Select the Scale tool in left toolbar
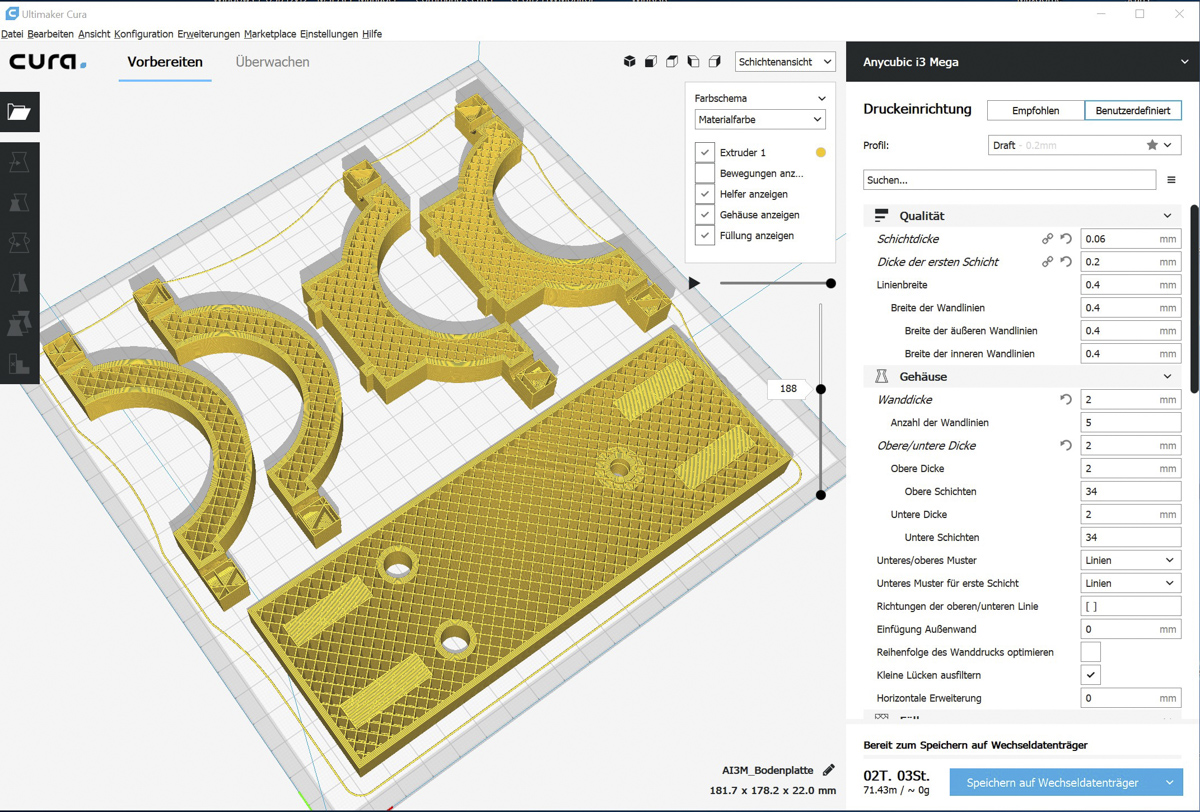The width and height of the screenshot is (1200, 812). click(x=19, y=203)
